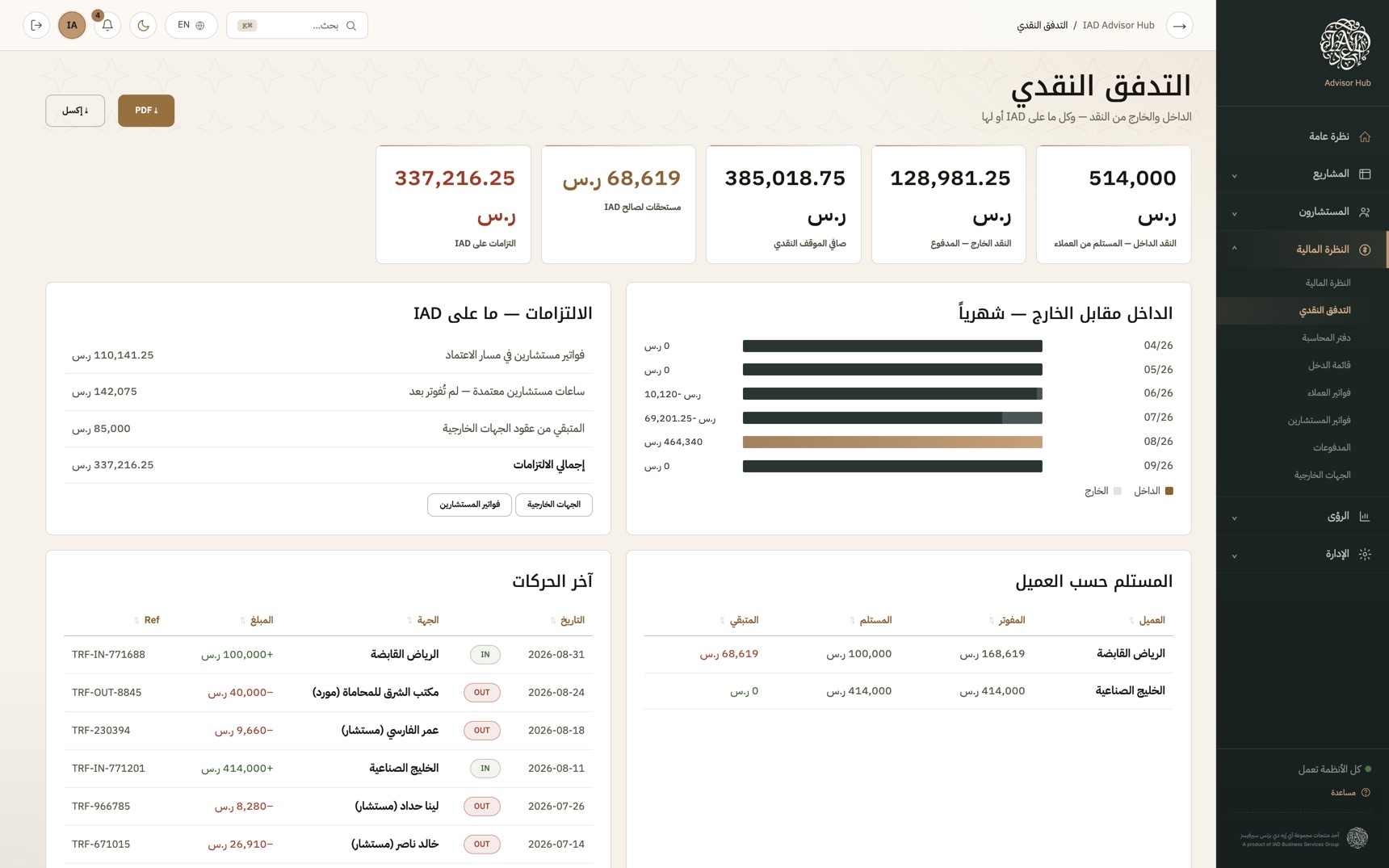Image resolution: width=1389 pixels, height=868 pixels.
Task: Click the الإدارة gear icon
Action: (x=1365, y=554)
